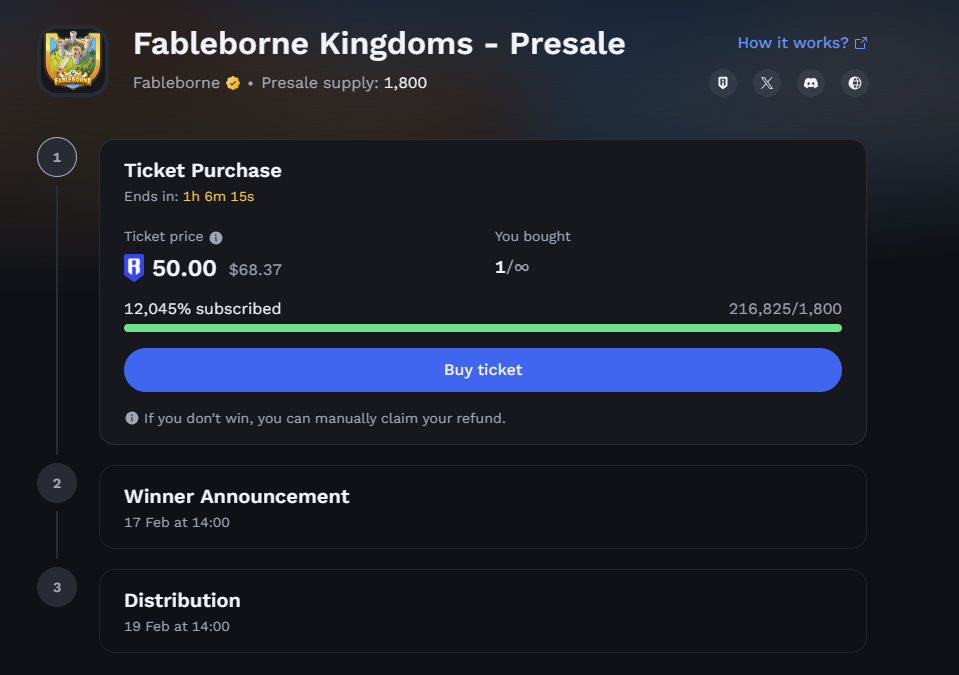Click the blue RON token icon
Screen dimensions: 959x675
click(x=134, y=268)
